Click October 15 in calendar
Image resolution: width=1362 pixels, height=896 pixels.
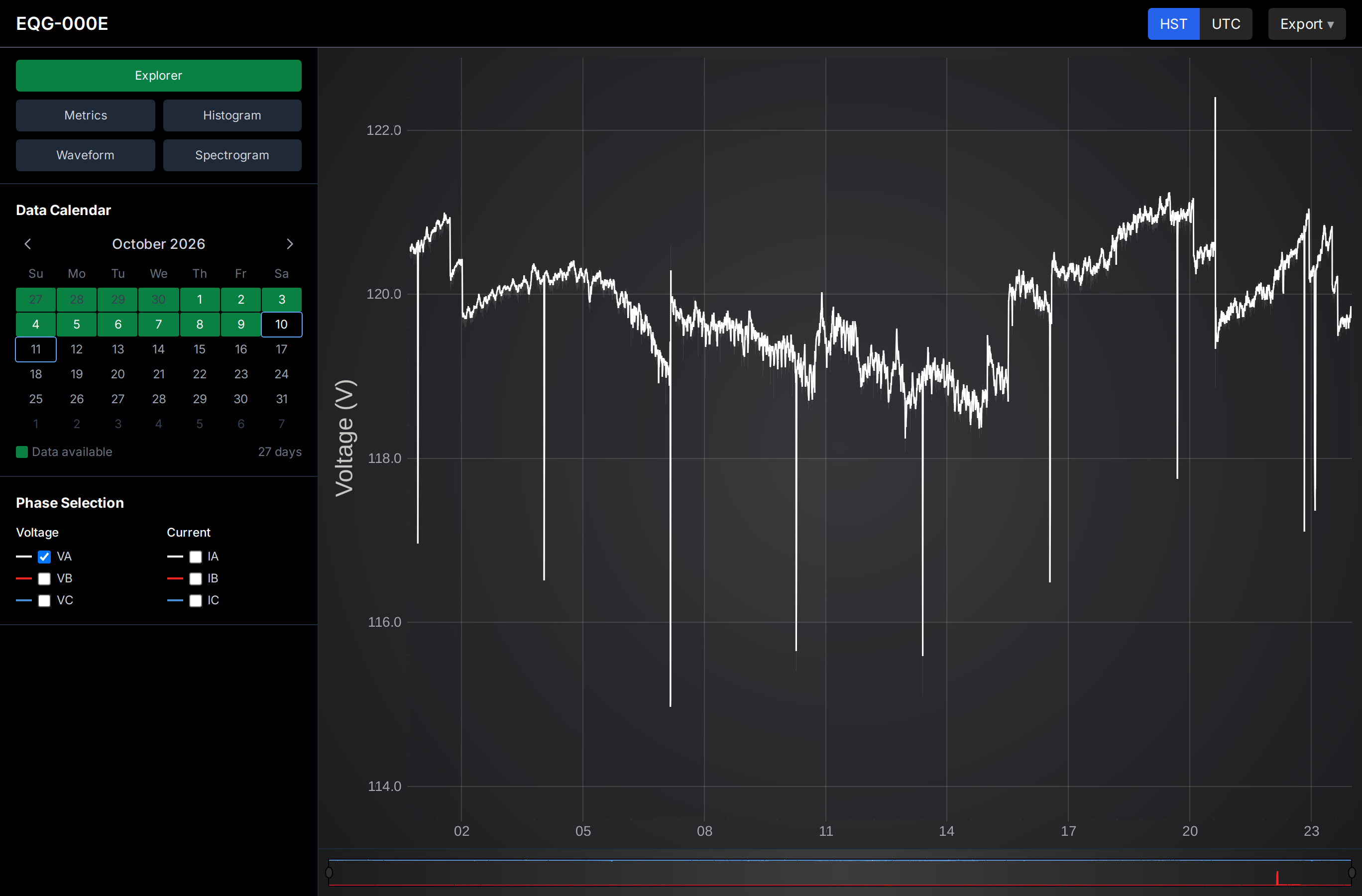[200, 349]
